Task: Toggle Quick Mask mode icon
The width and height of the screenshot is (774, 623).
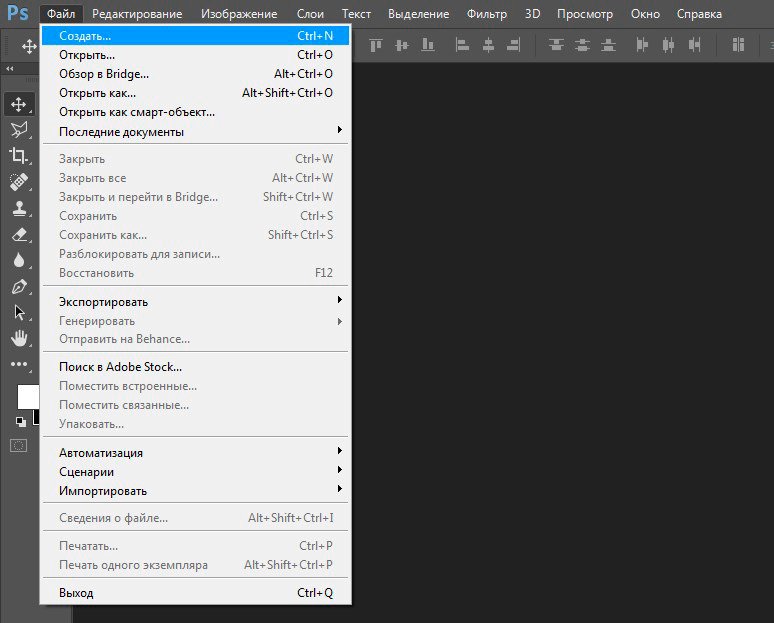Action: [19, 446]
